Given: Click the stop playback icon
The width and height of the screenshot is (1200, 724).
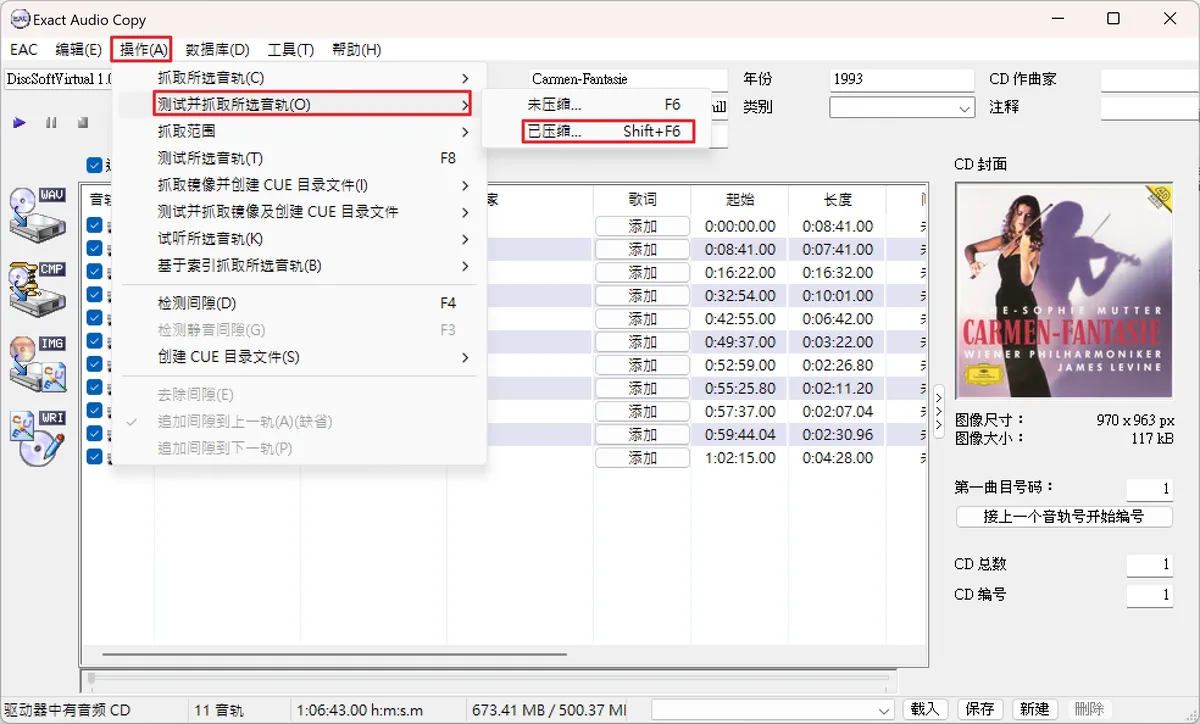Looking at the screenshot, I should pos(83,123).
